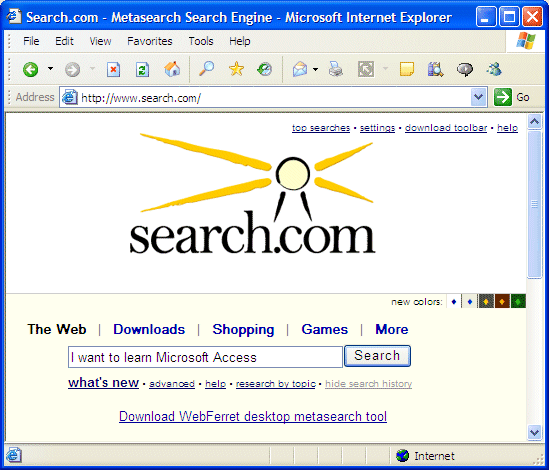
Task: Follow the Download WebFerret desktop metasearch tool link
Action: coord(253,416)
